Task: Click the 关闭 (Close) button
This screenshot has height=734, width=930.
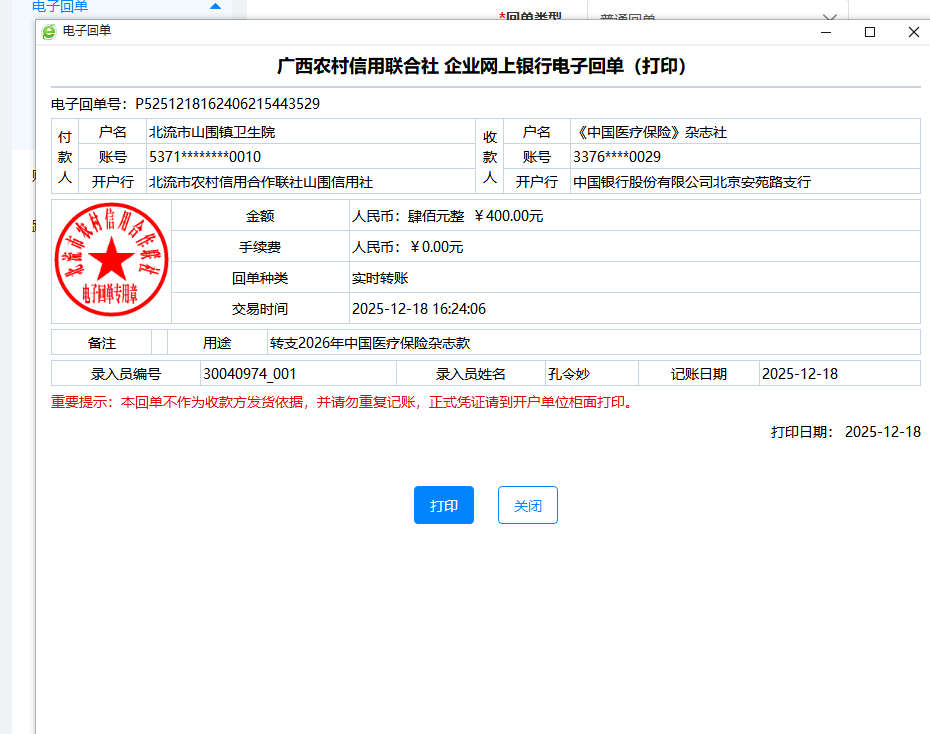Action: (527, 505)
